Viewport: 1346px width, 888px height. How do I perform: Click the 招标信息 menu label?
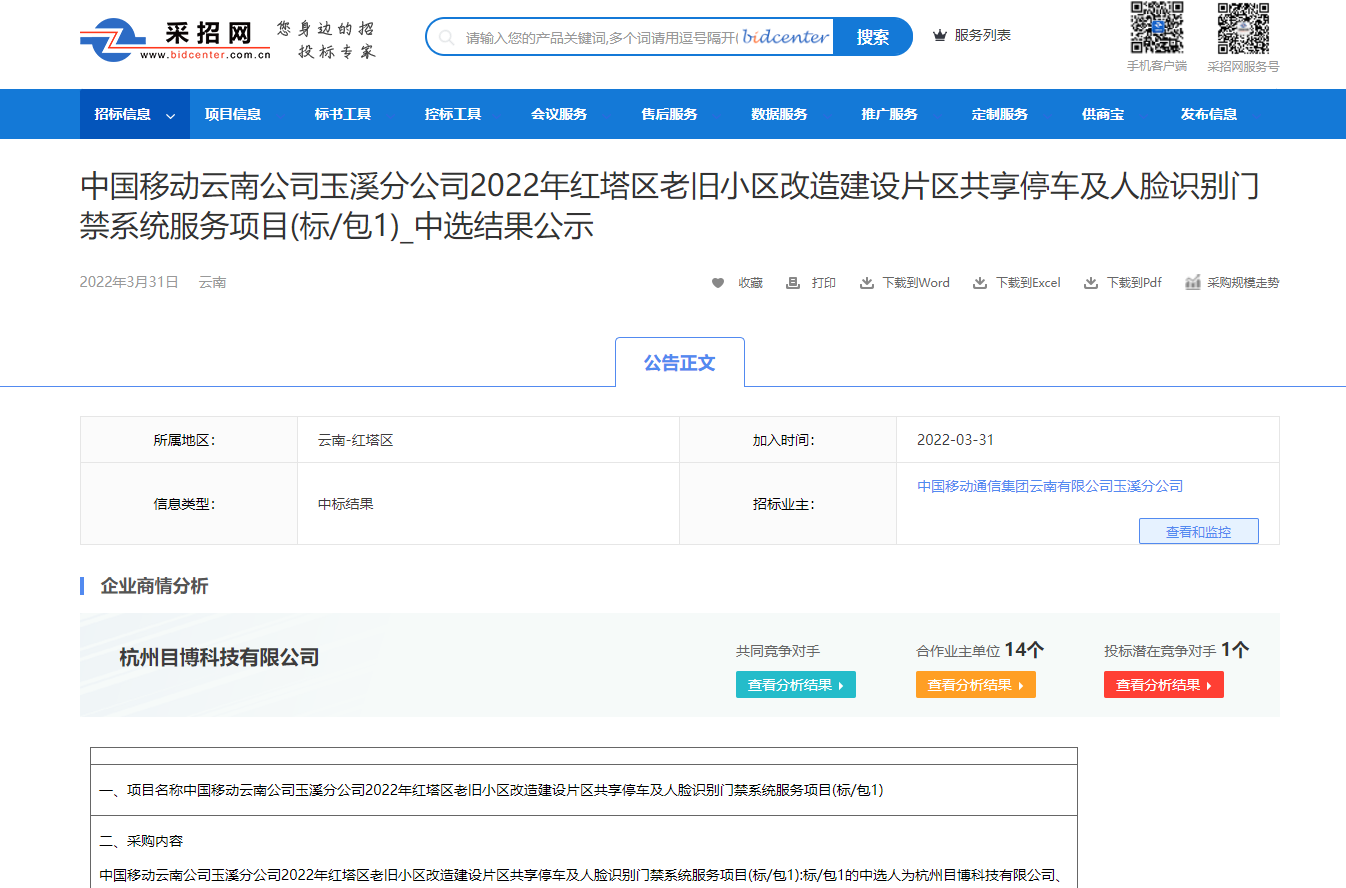[123, 114]
